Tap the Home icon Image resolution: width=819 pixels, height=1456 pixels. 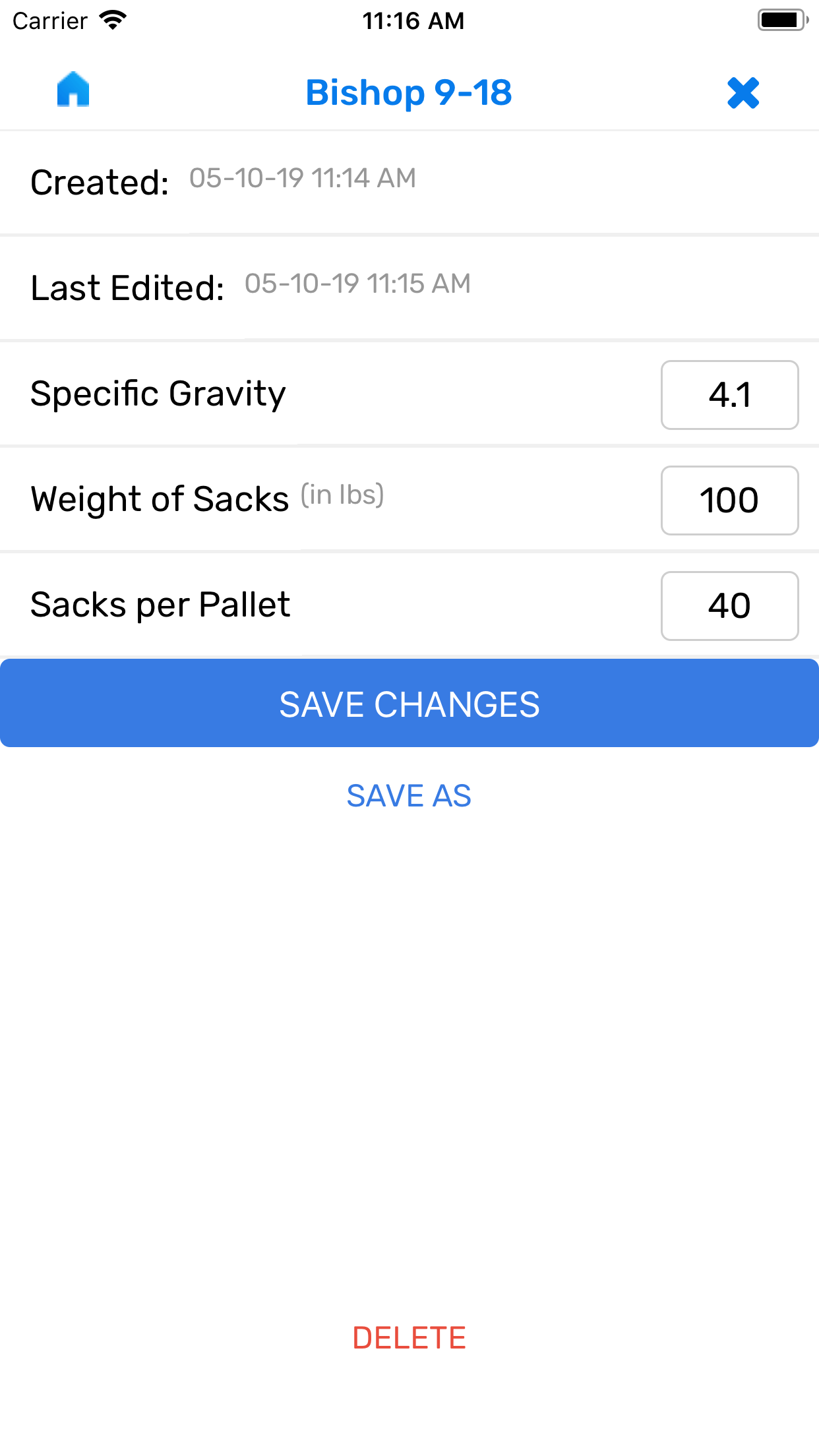(73, 90)
